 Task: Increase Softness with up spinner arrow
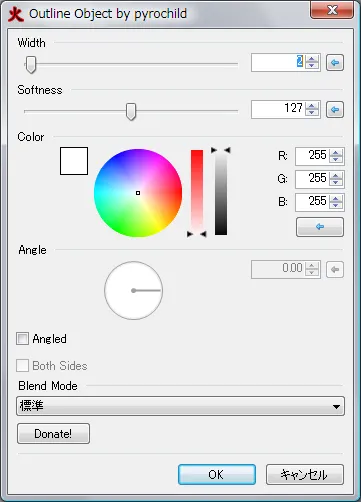coord(312,106)
